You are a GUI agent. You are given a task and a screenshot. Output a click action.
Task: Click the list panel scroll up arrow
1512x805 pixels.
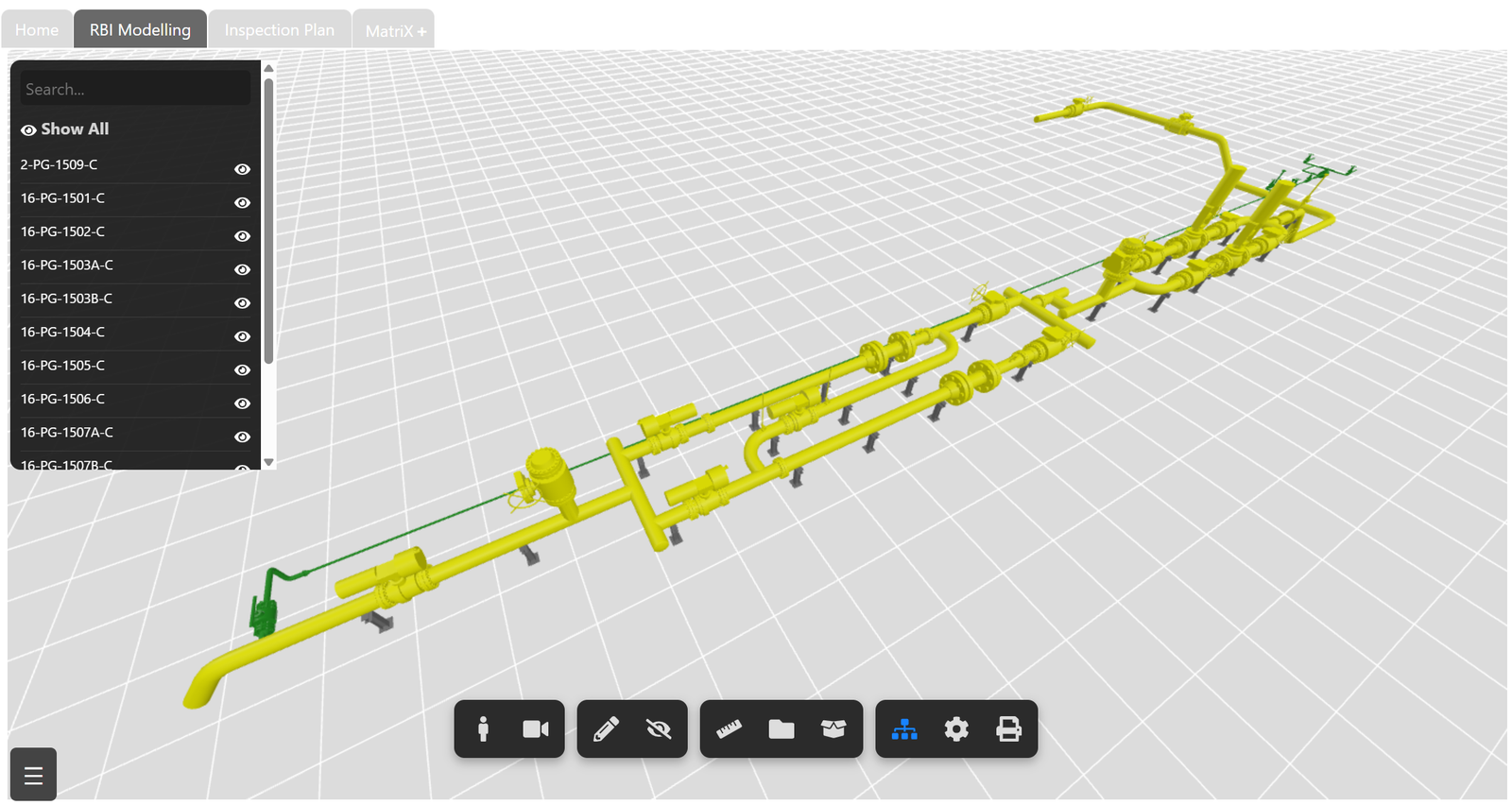[268, 68]
